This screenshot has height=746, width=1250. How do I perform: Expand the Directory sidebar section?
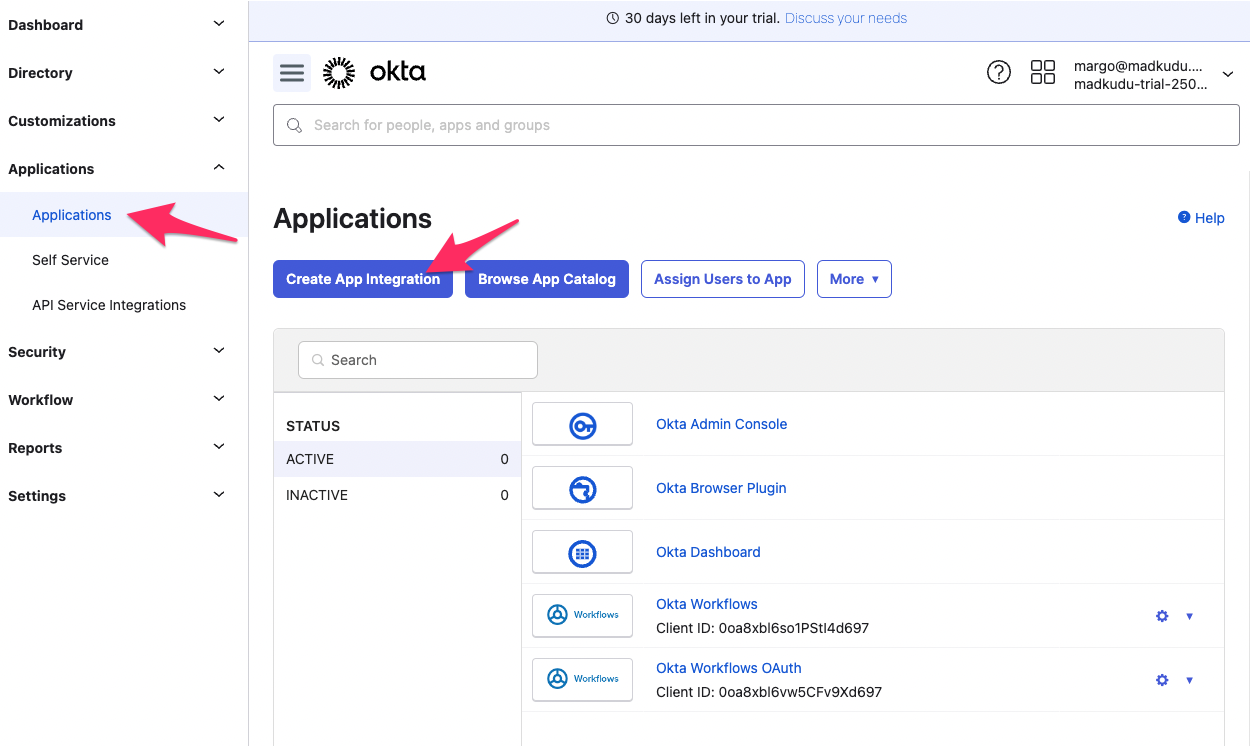click(x=219, y=72)
